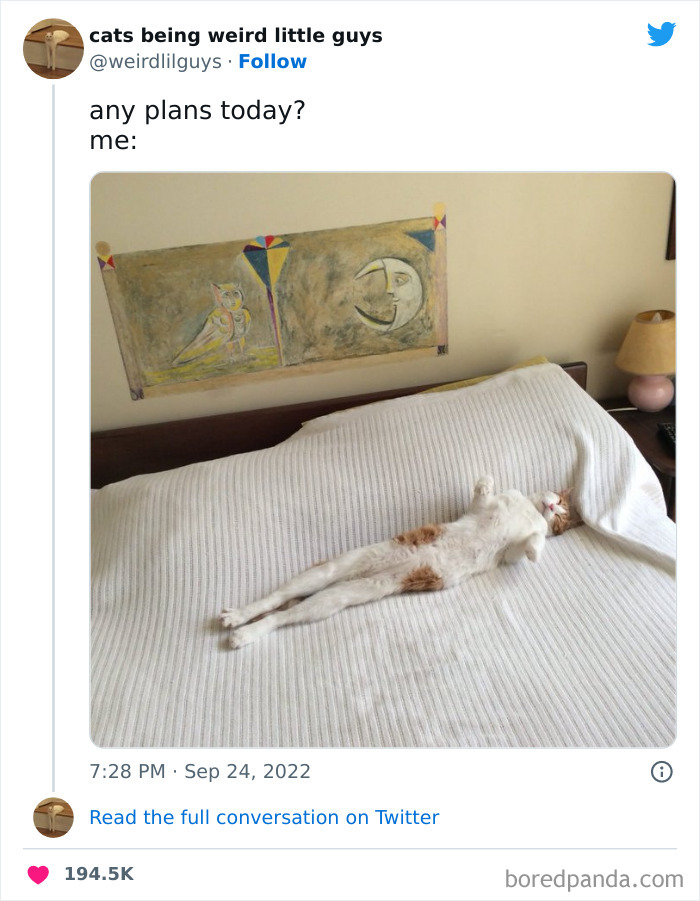Open the tweet timestamp 7:28 PM Sep 24, 2022
This screenshot has height=901, width=700.
[200, 771]
